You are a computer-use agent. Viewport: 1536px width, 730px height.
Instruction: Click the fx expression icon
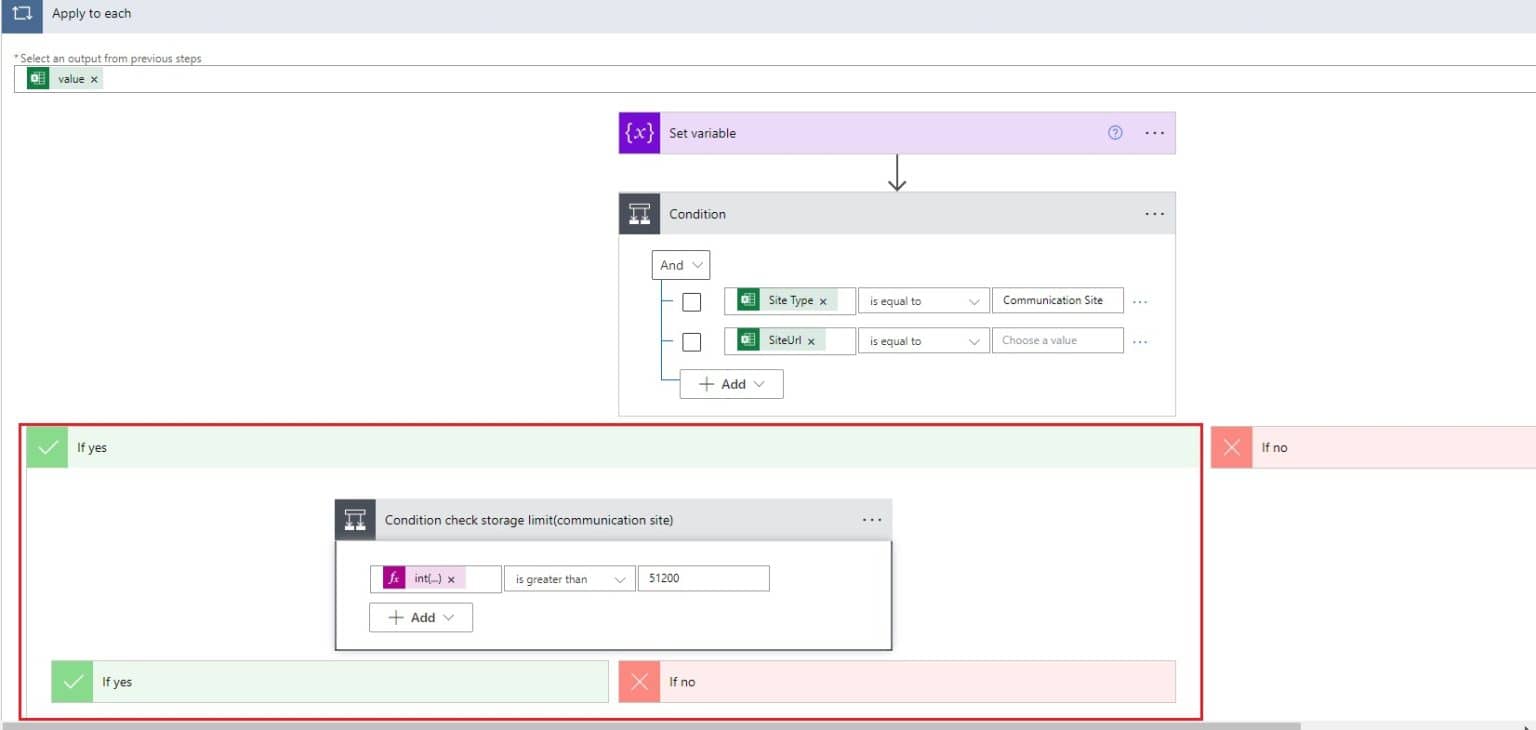(x=394, y=579)
